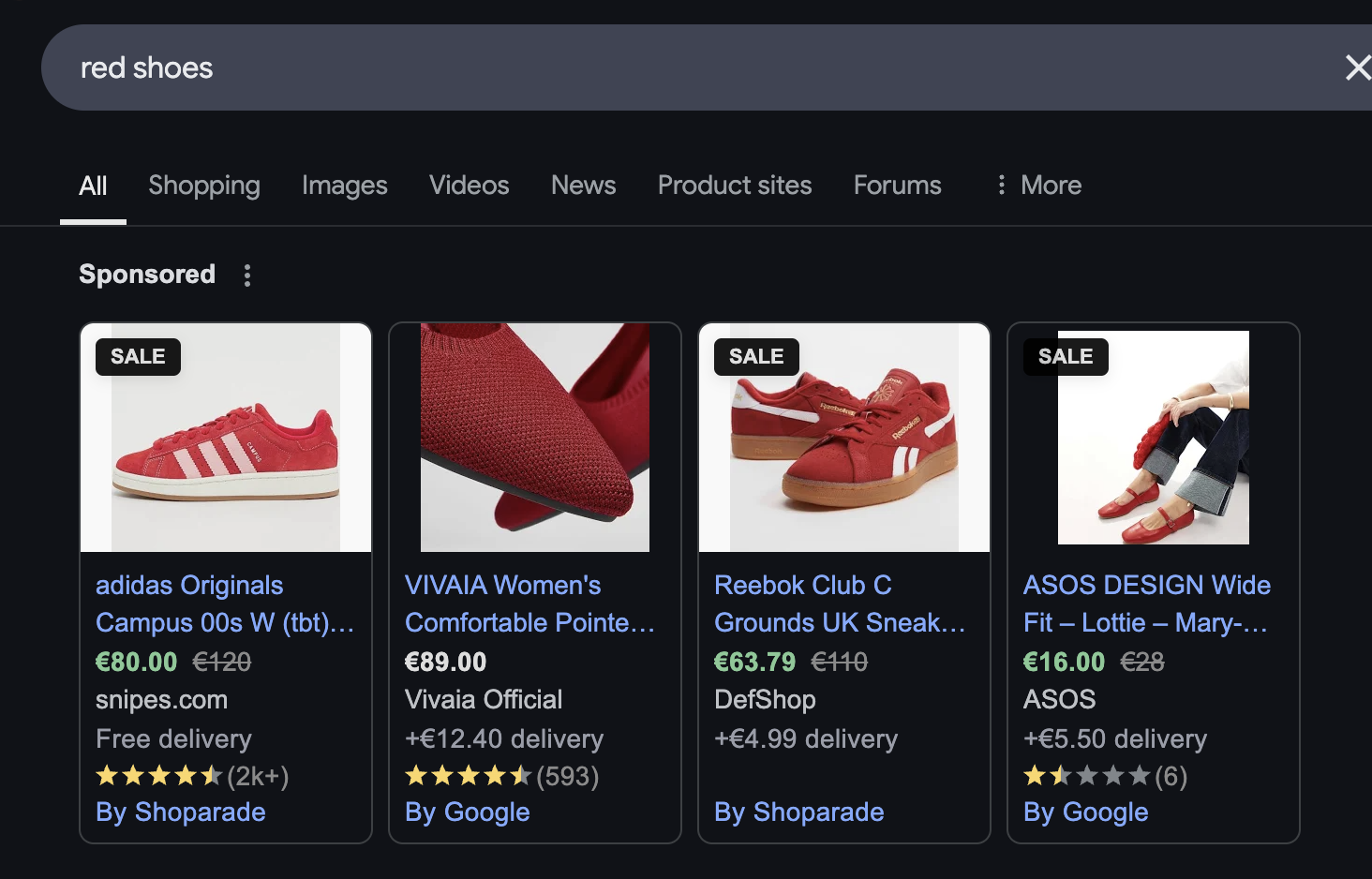Click the crossed-out €120 original price
The image size is (1372, 879).
pyautogui.click(x=222, y=662)
